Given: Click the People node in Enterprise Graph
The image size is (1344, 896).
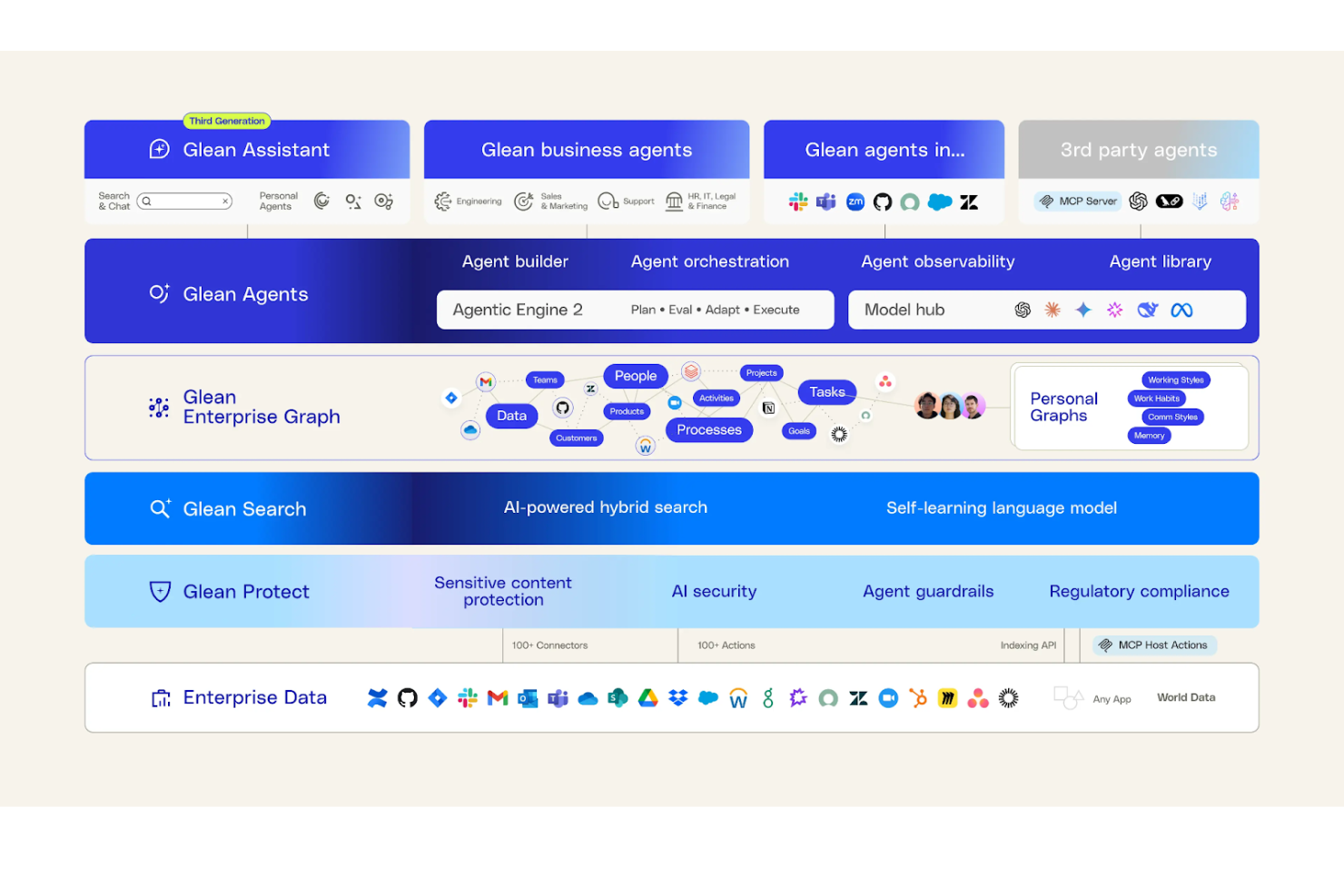Looking at the screenshot, I should click(x=636, y=376).
